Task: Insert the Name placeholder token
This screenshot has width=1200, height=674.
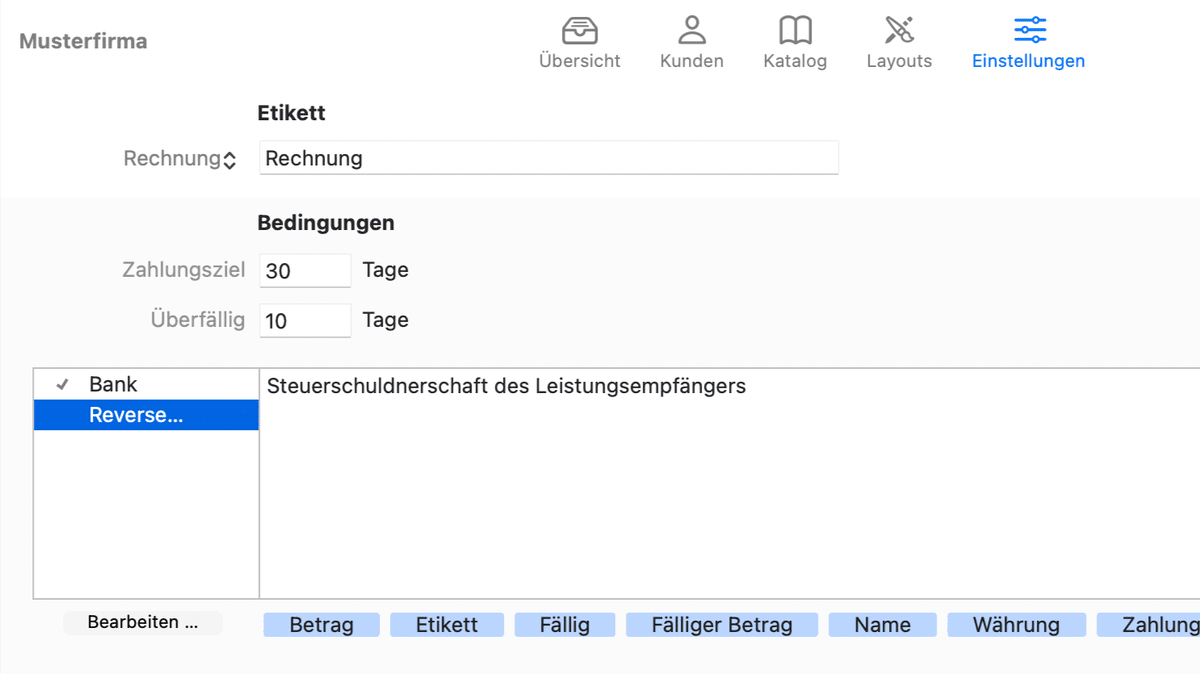Action: point(882,625)
